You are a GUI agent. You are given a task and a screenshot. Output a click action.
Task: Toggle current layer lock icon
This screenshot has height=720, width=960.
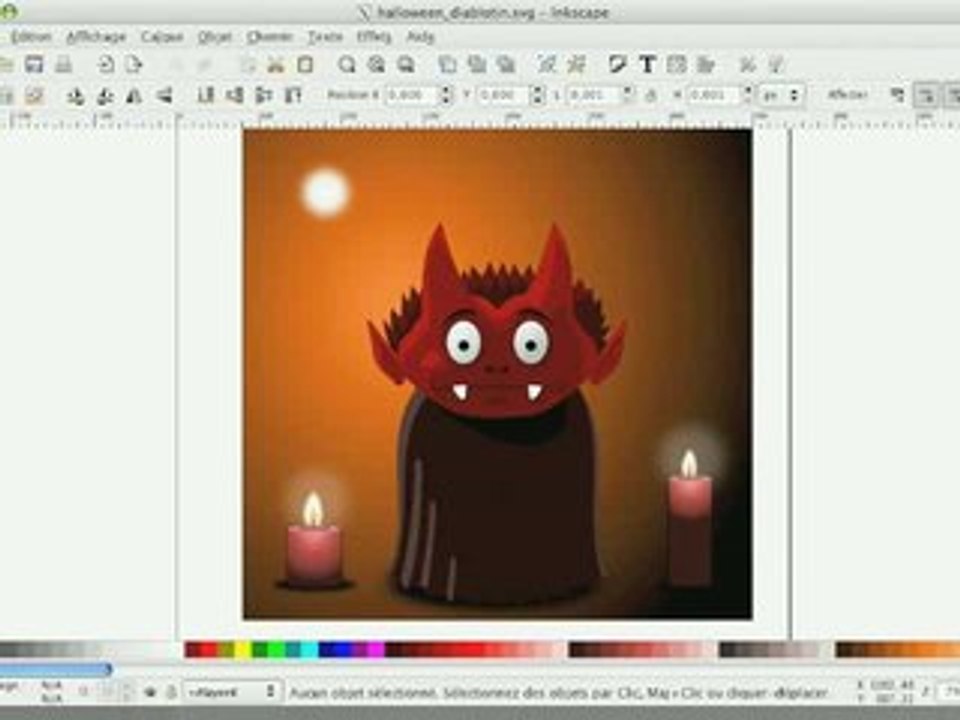pos(171,692)
